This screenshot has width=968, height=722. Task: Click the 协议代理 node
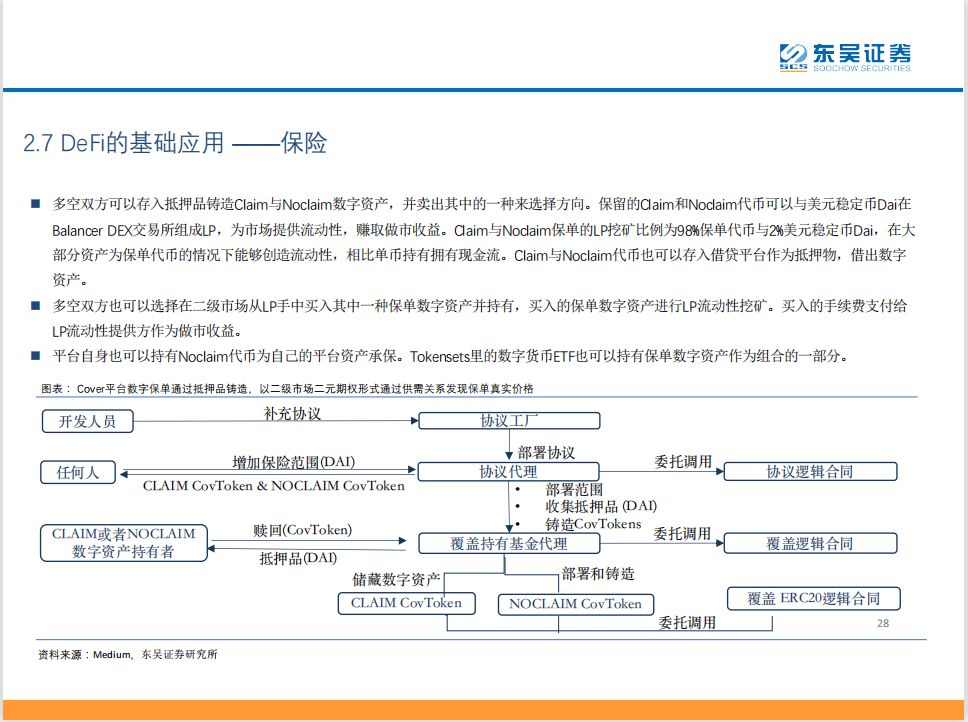tap(509, 471)
